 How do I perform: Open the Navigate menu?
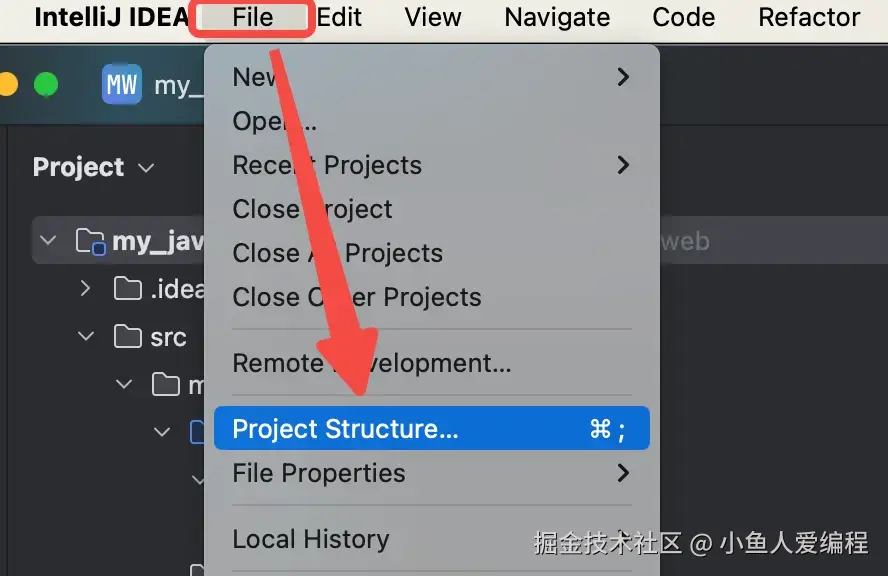[556, 17]
